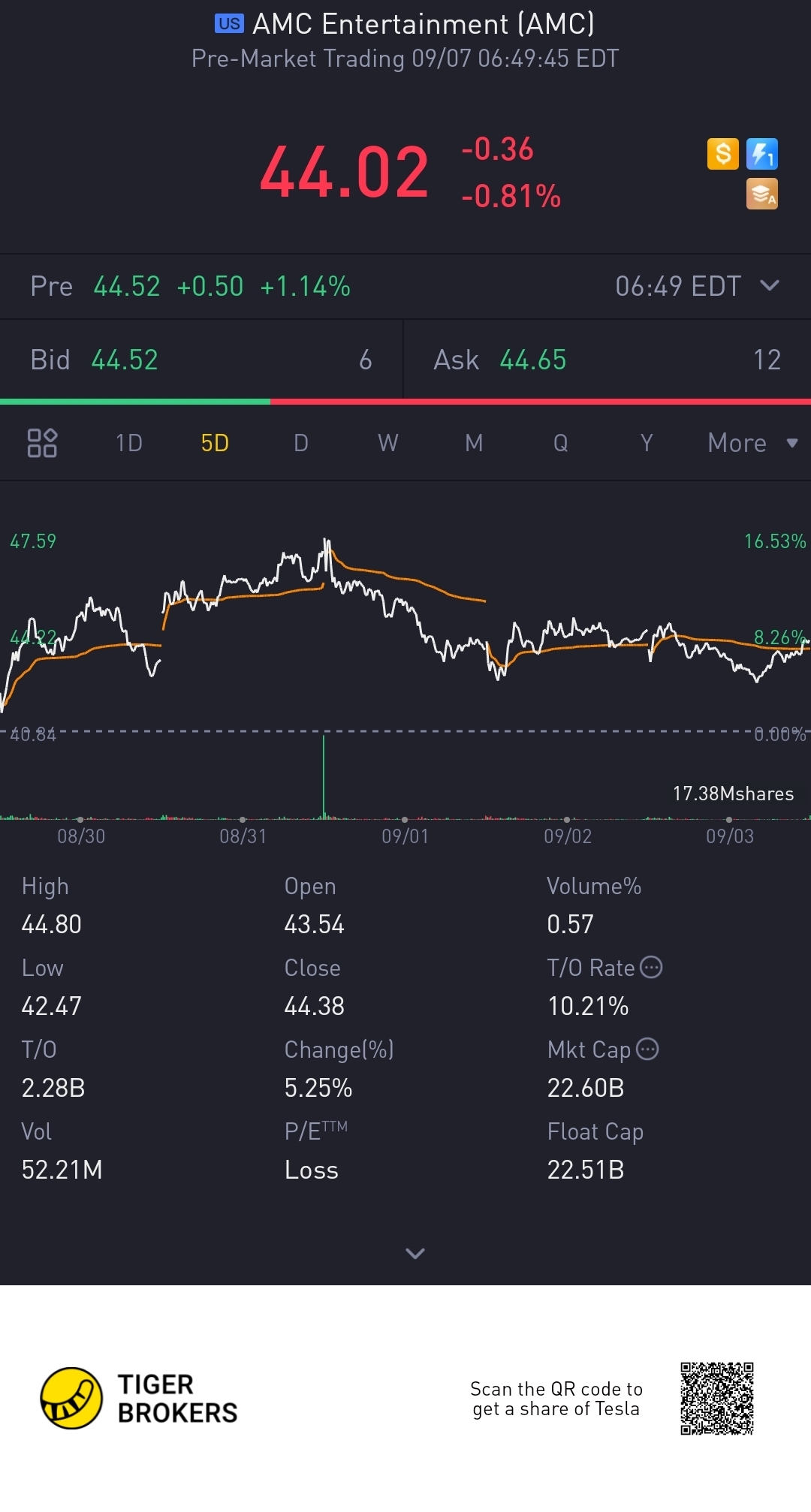Tap the 09/03 date marker
The width and height of the screenshot is (811, 1512).
[730, 836]
